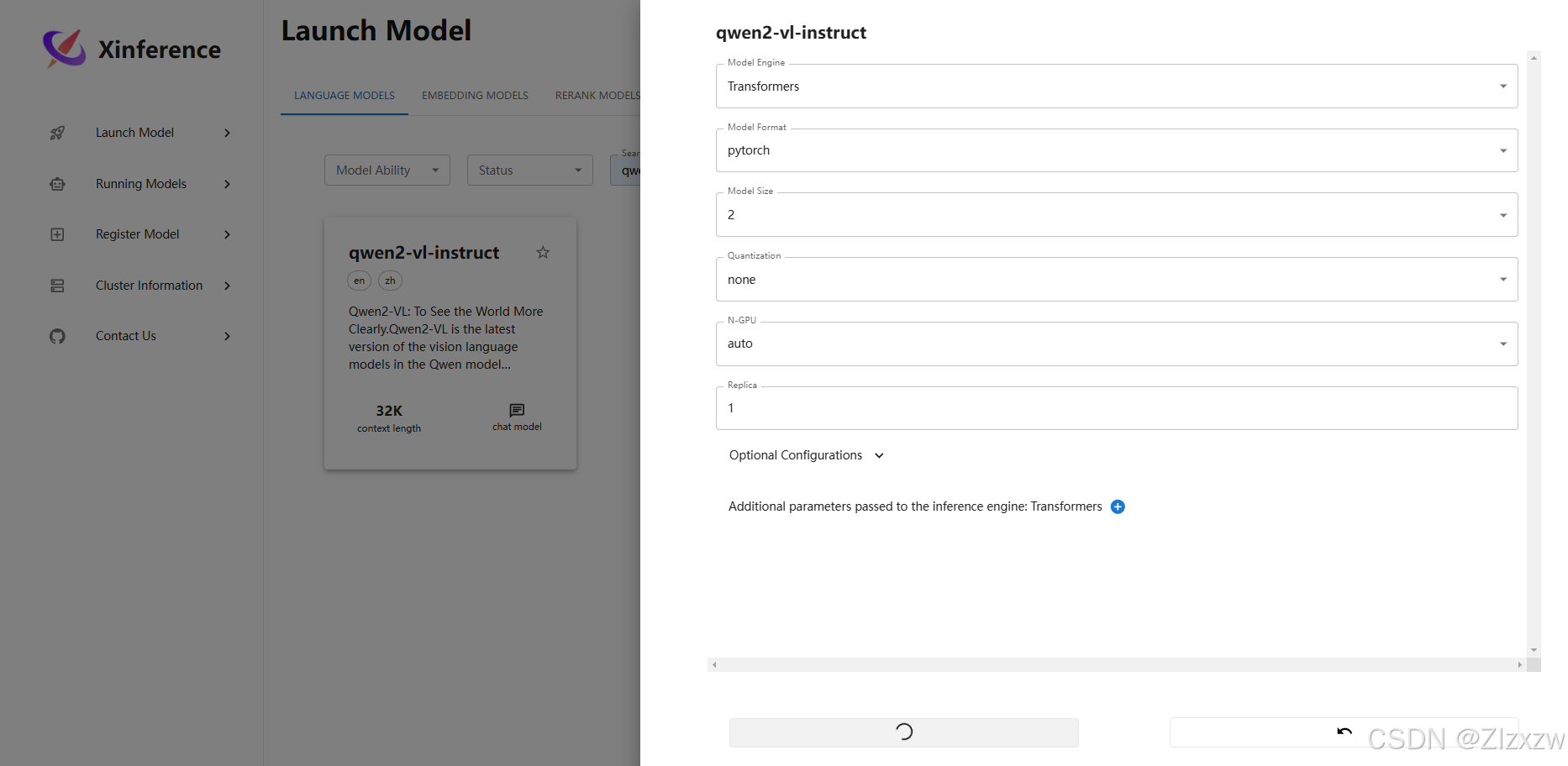Click the undo arrow icon at bottom right
The image size is (1568, 766).
tap(1344, 732)
